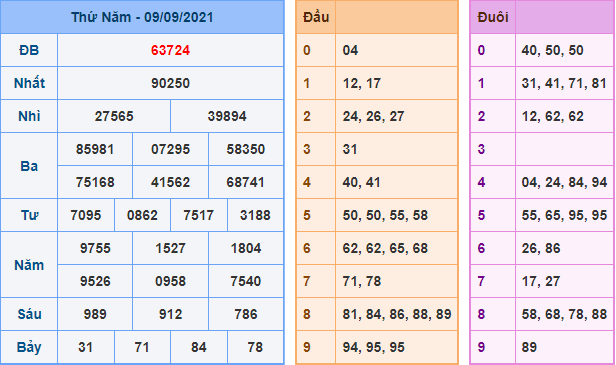This screenshot has width=616, height=365.
Task: Click Đầu values 94, 95, 95
Action: click(373, 347)
